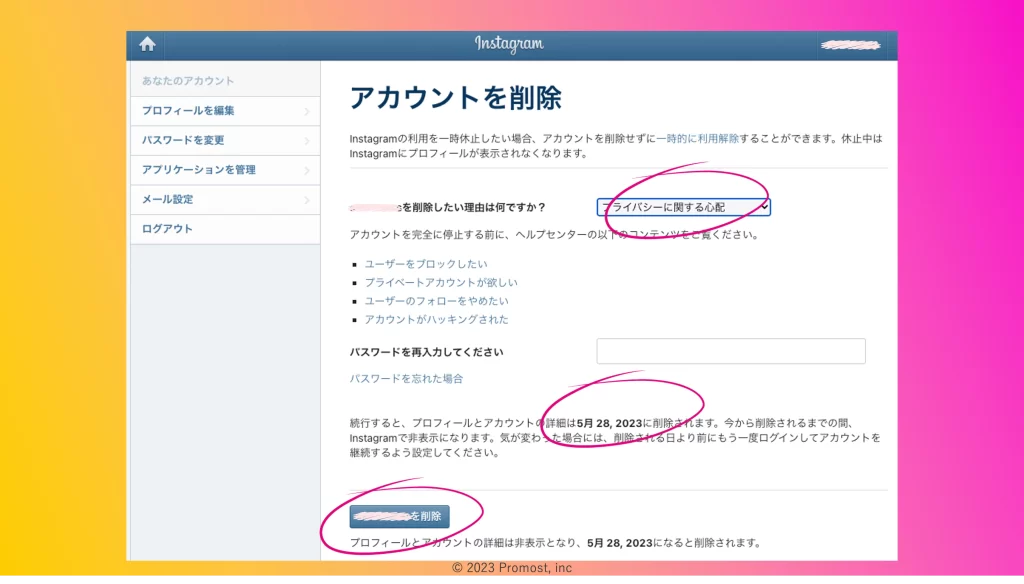Viewport: 1024px width, 584px height.
Task: Click the あなたのアカウント sidebar header
Action: [188, 81]
